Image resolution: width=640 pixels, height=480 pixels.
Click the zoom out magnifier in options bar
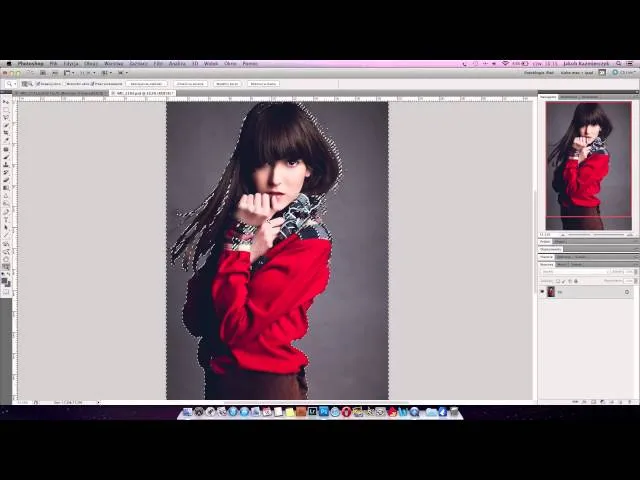click(x=32, y=84)
